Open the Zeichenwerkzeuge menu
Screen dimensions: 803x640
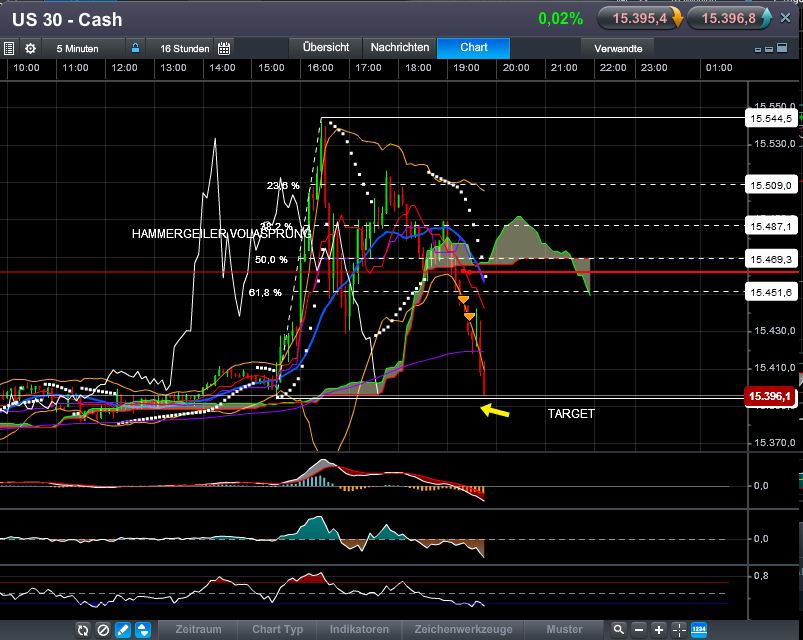(x=463, y=629)
